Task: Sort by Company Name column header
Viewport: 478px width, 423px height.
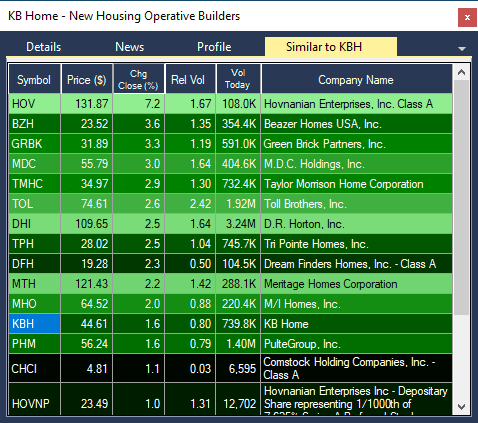Action: [356, 79]
